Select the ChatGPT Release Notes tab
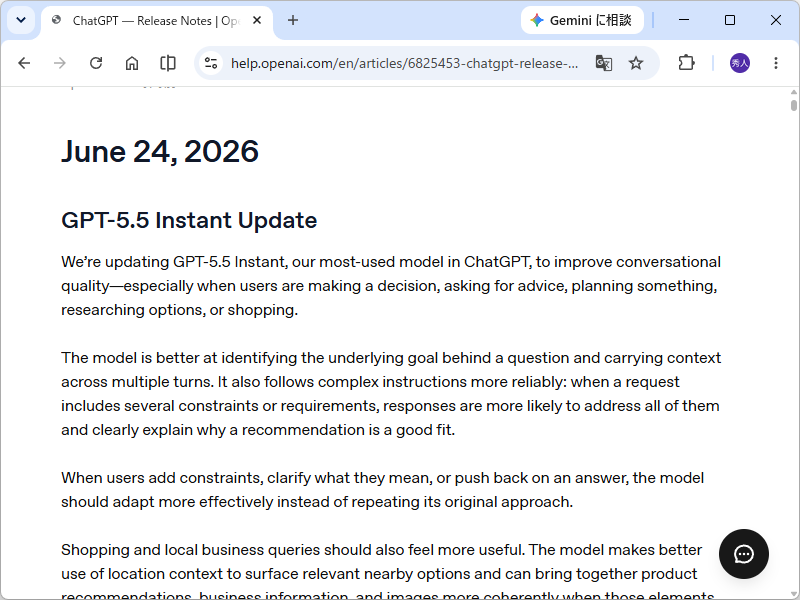The width and height of the screenshot is (800, 600). pos(157,21)
